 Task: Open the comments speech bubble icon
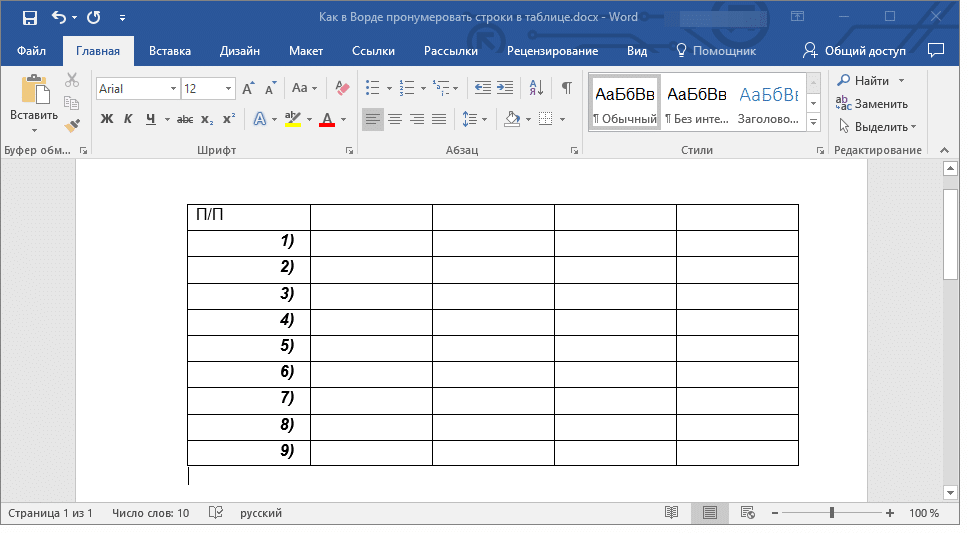coord(936,51)
